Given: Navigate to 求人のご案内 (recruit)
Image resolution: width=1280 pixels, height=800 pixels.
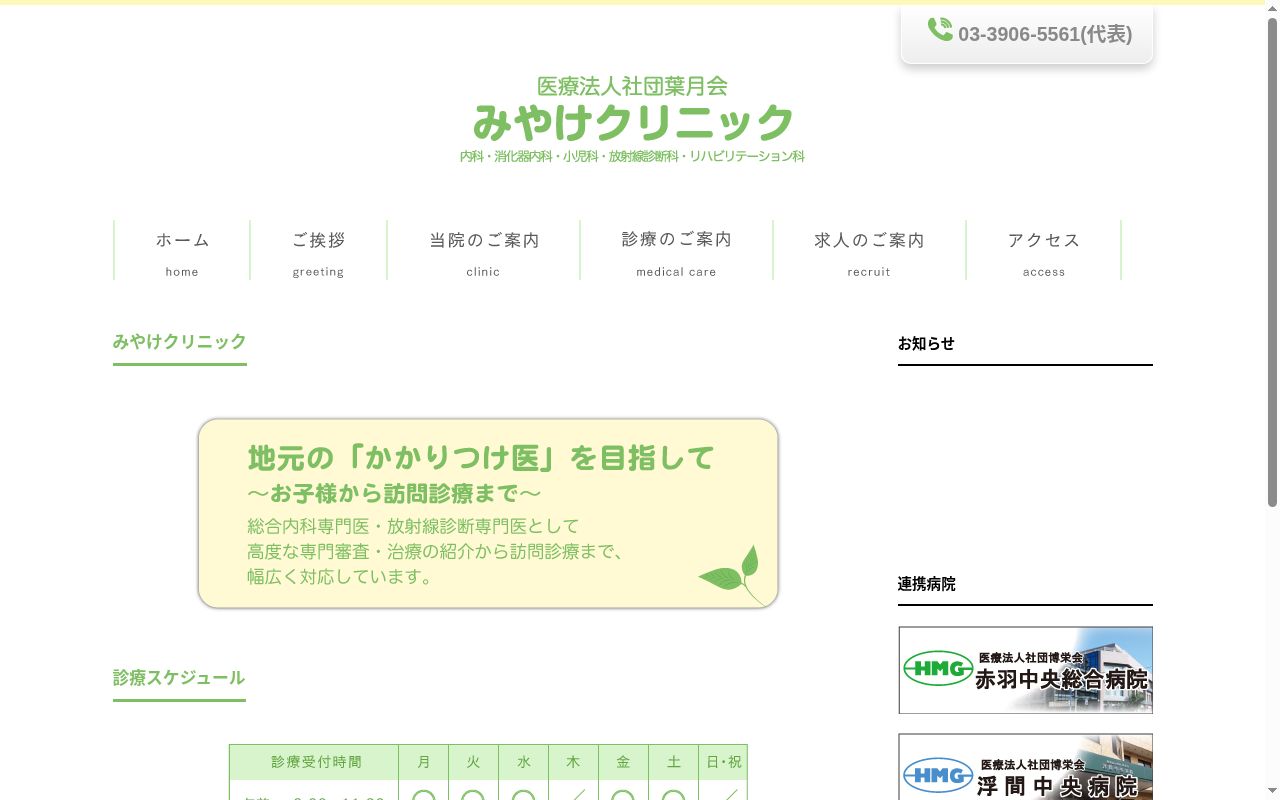Looking at the screenshot, I should (x=869, y=250).
